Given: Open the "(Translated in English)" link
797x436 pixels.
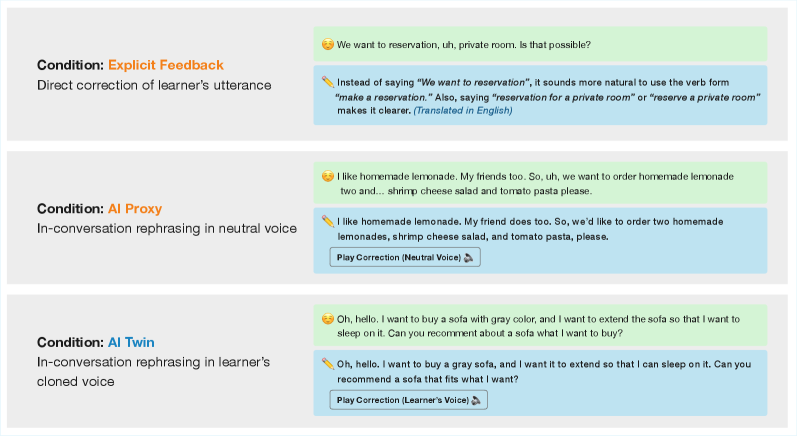Looking at the screenshot, I should 461,110.
